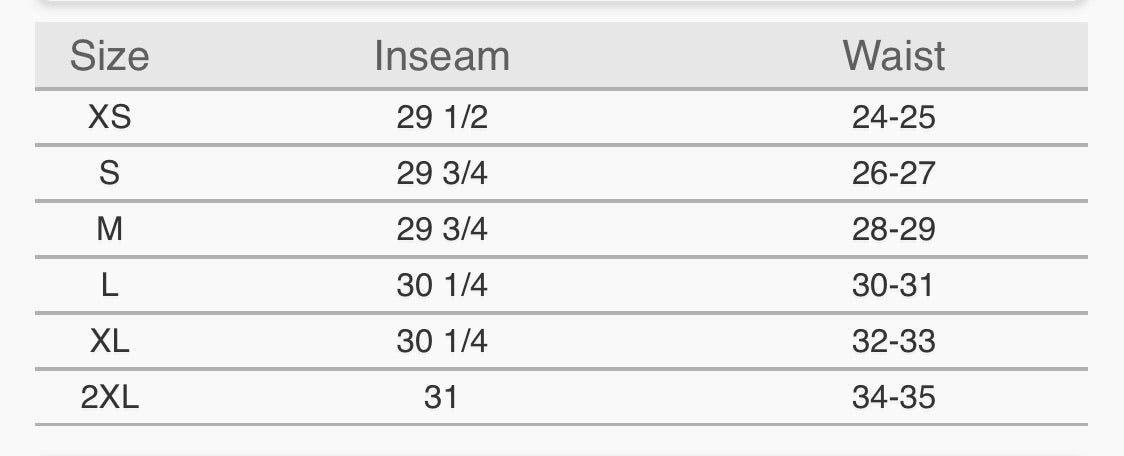The height and width of the screenshot is (456, 1124).
Task: Select the XL size row label
Action: pos(109,342)
